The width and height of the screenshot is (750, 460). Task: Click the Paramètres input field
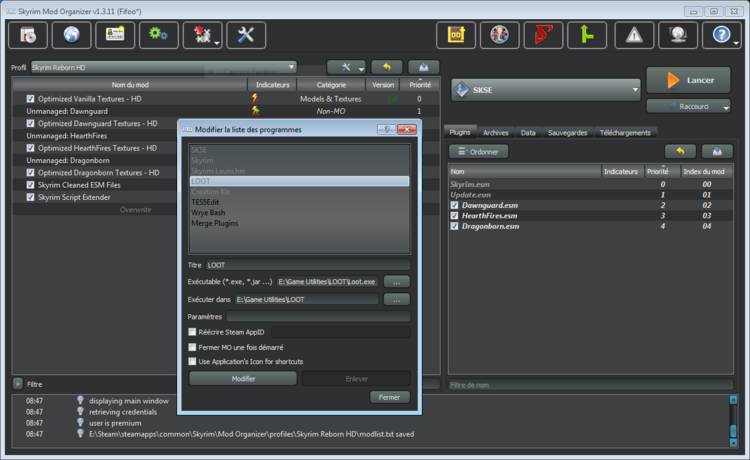click(x=318, y=317)
